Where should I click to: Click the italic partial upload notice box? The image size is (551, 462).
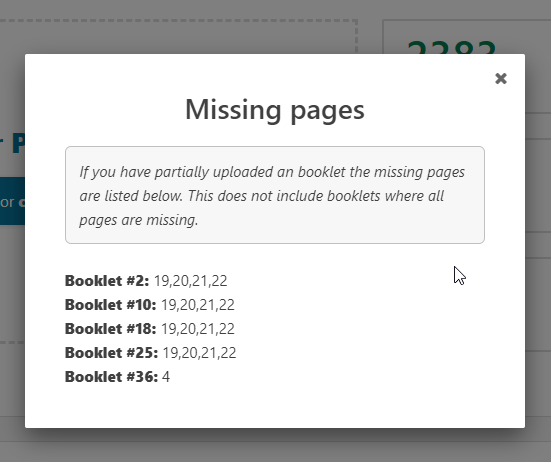pyautogui.click(x=275, y=195)
